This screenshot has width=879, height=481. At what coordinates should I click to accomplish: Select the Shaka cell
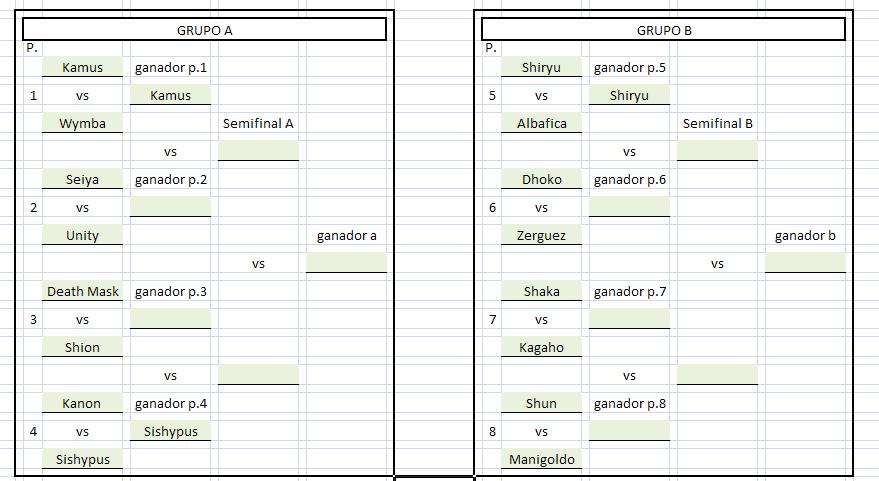542,292
